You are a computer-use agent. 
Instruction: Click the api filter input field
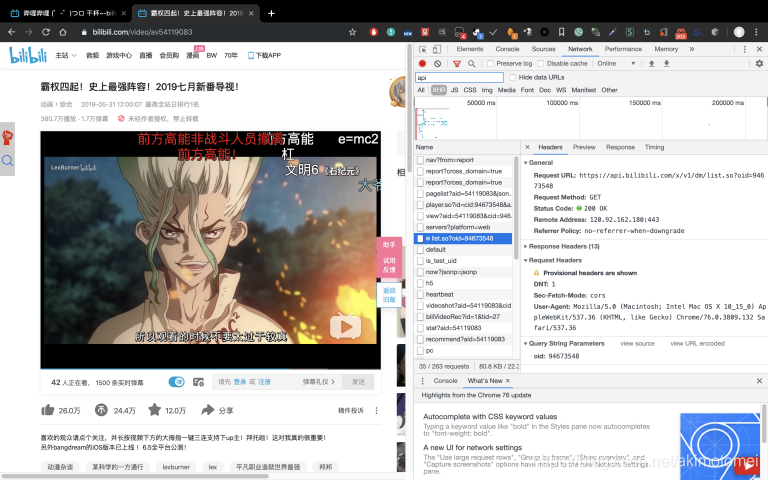(x=459, y=77)
